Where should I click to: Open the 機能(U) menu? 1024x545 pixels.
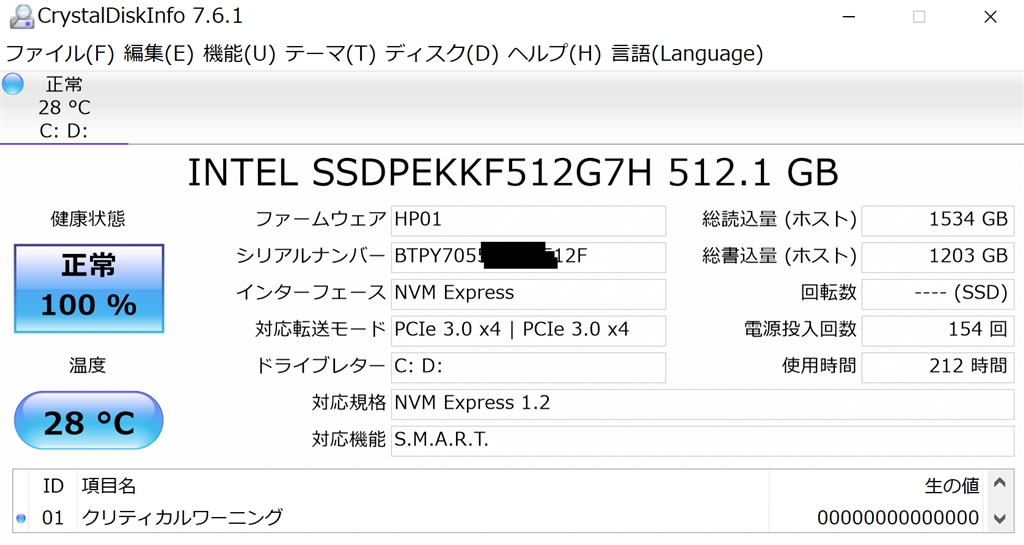239,53
